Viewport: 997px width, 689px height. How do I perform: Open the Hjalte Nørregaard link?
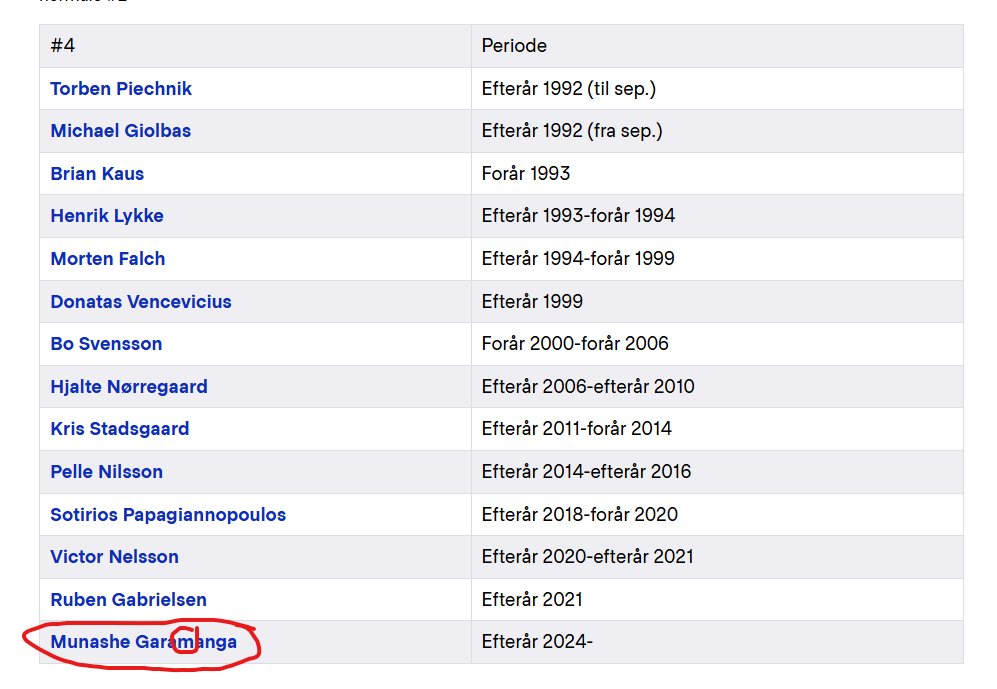click(129, 386)
